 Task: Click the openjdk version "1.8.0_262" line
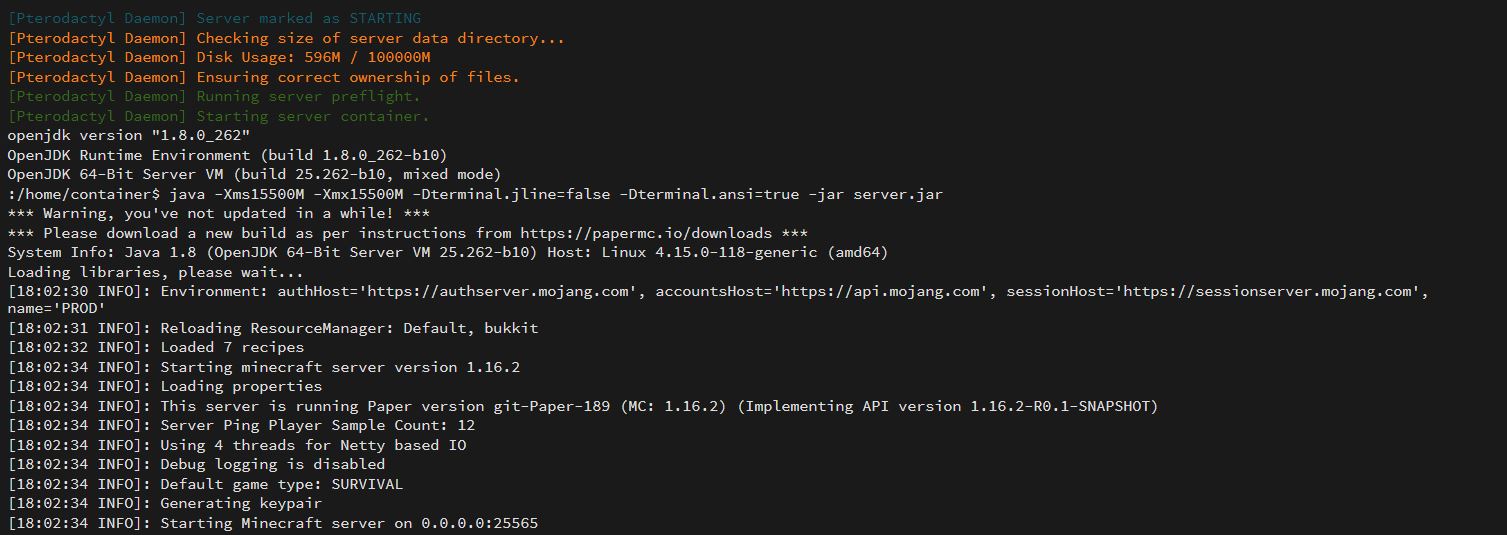pyautogui.click(x=128, y=136)
